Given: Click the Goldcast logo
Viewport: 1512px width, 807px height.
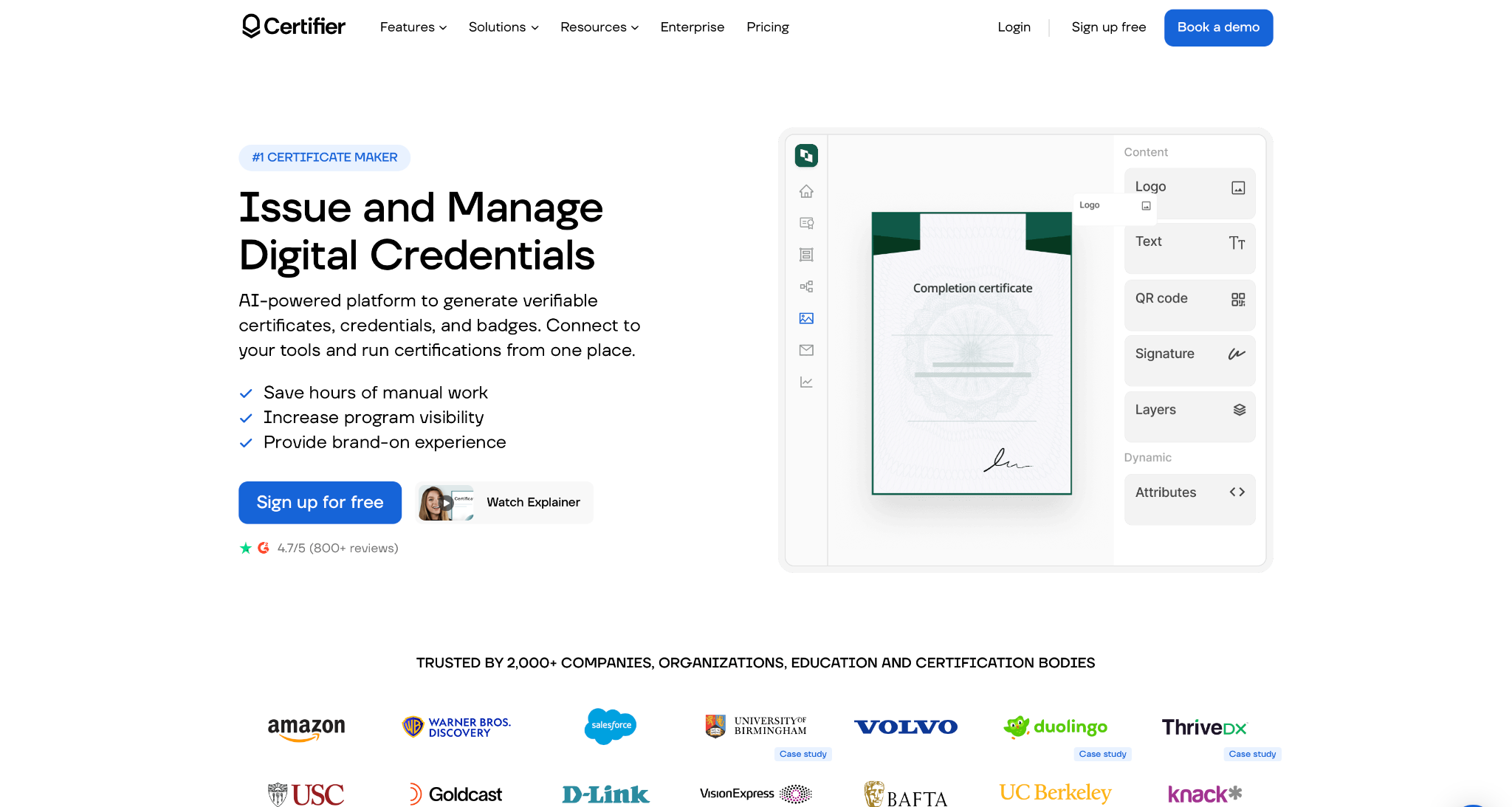Looking at the screenshot, I should pos(456,794).
